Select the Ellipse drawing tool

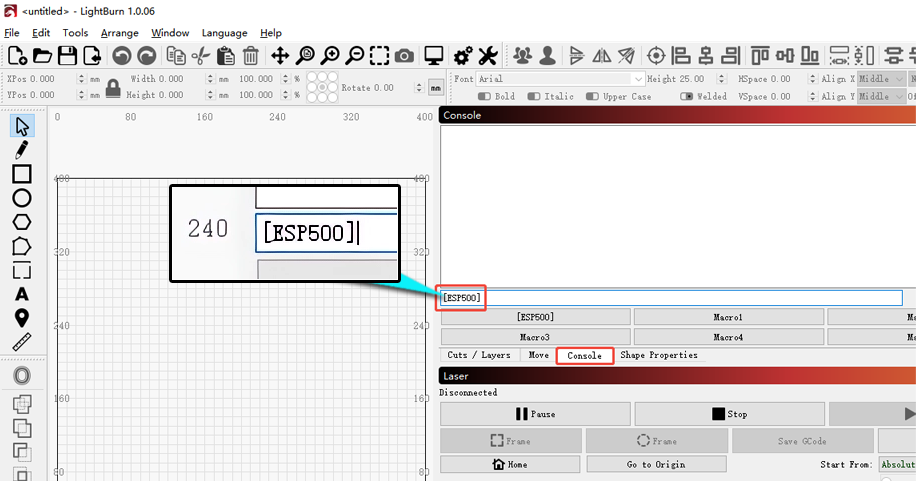(x=22, y=198)
